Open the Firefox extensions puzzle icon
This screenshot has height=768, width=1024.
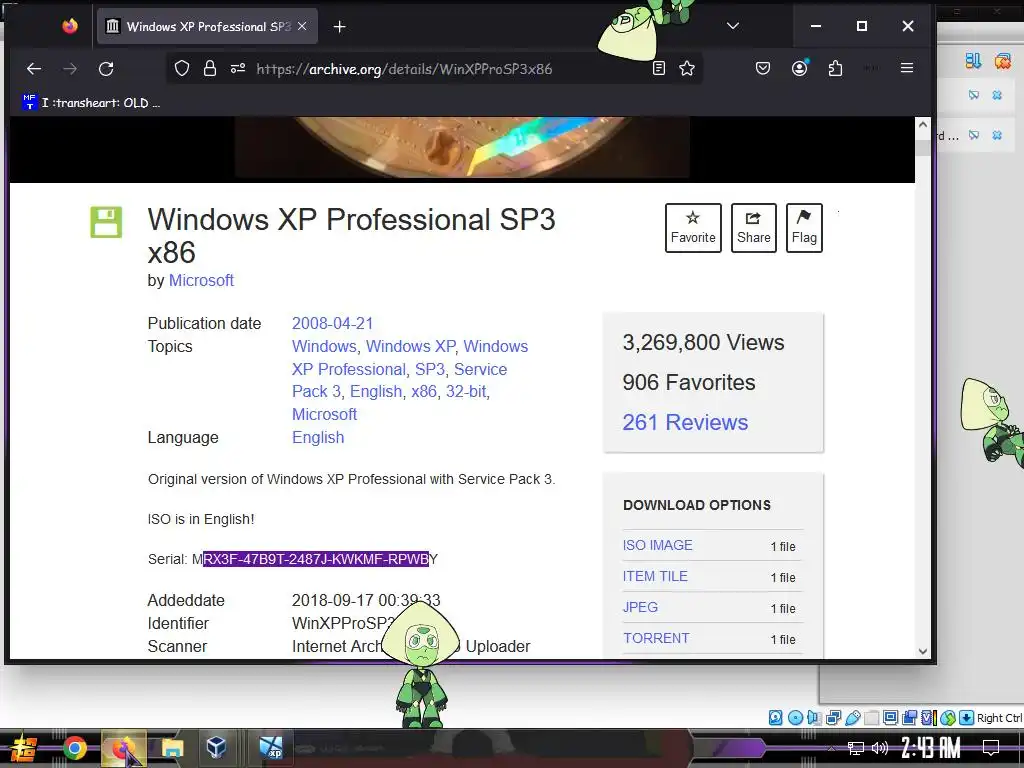(835, 68)
